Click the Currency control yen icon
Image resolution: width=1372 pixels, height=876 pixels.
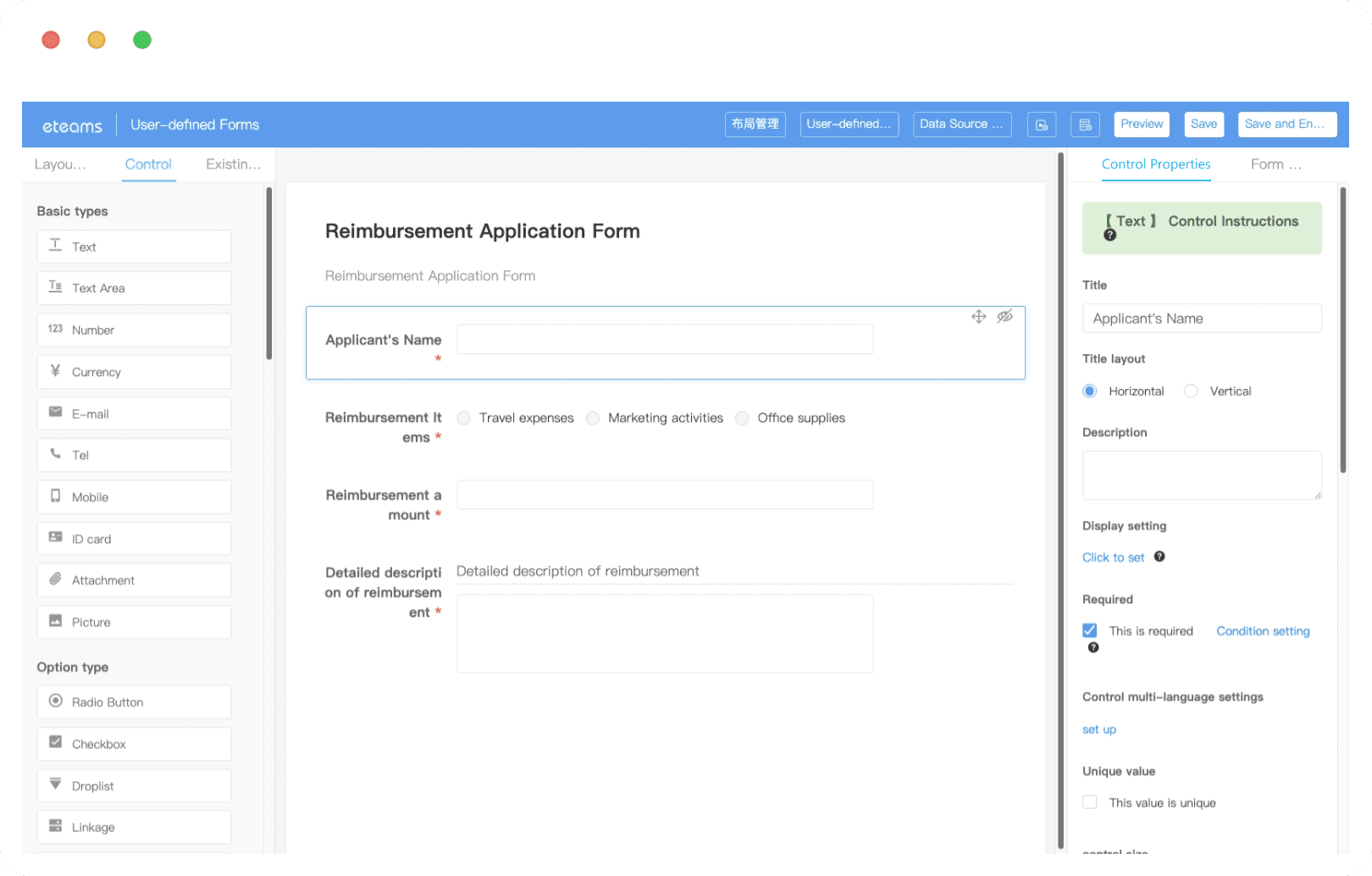(55, 371)
